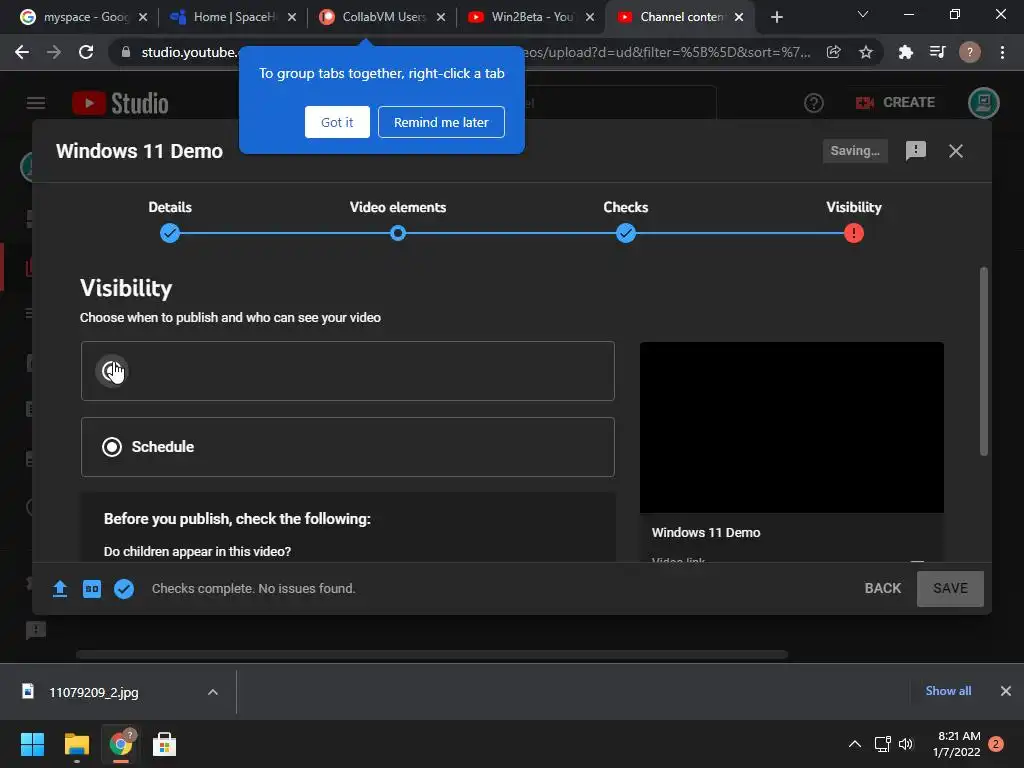Open File Explorer from taskbar

pyautogui.click(x=76, y=744)
